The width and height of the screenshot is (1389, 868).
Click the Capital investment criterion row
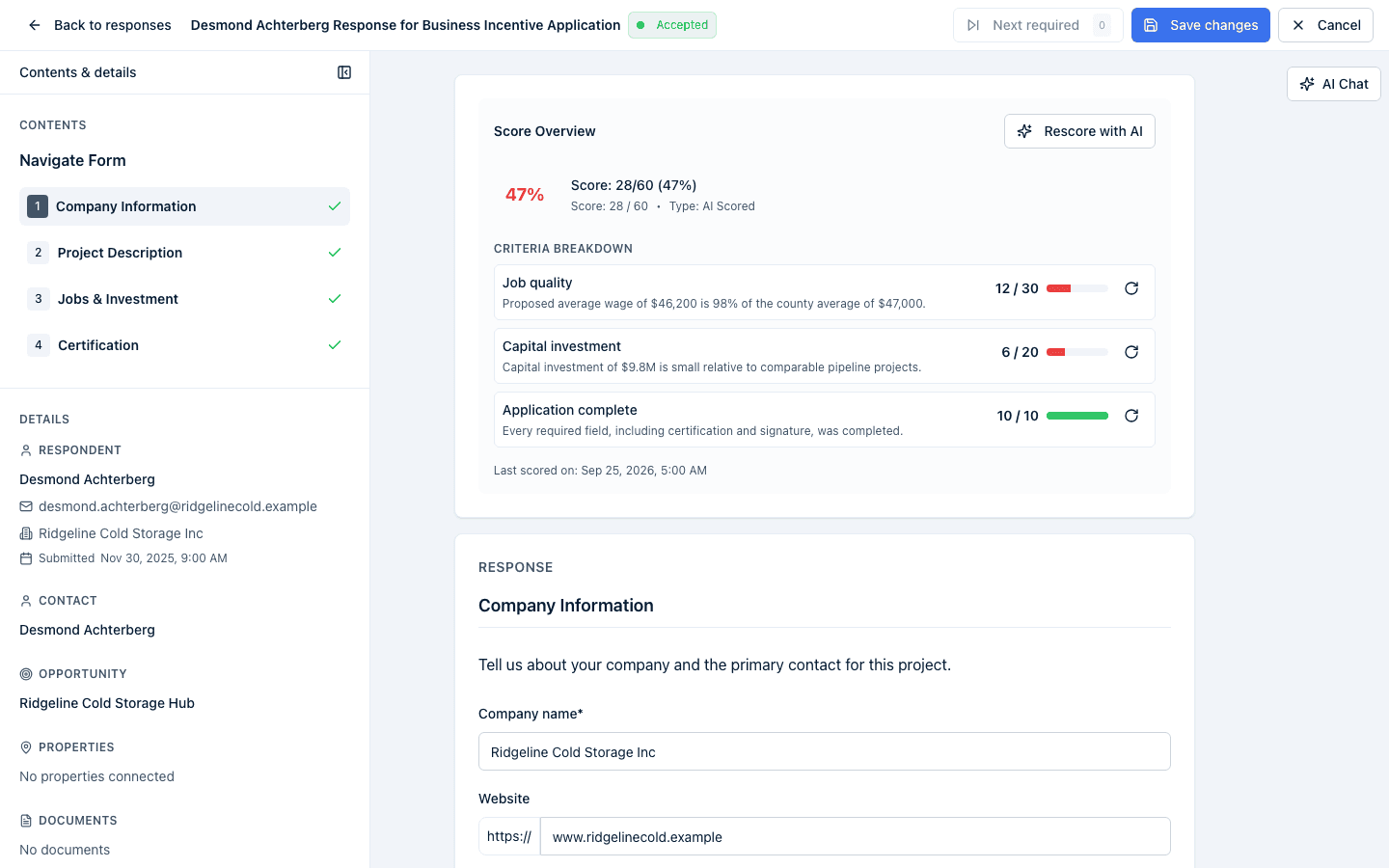coord(825,356)
